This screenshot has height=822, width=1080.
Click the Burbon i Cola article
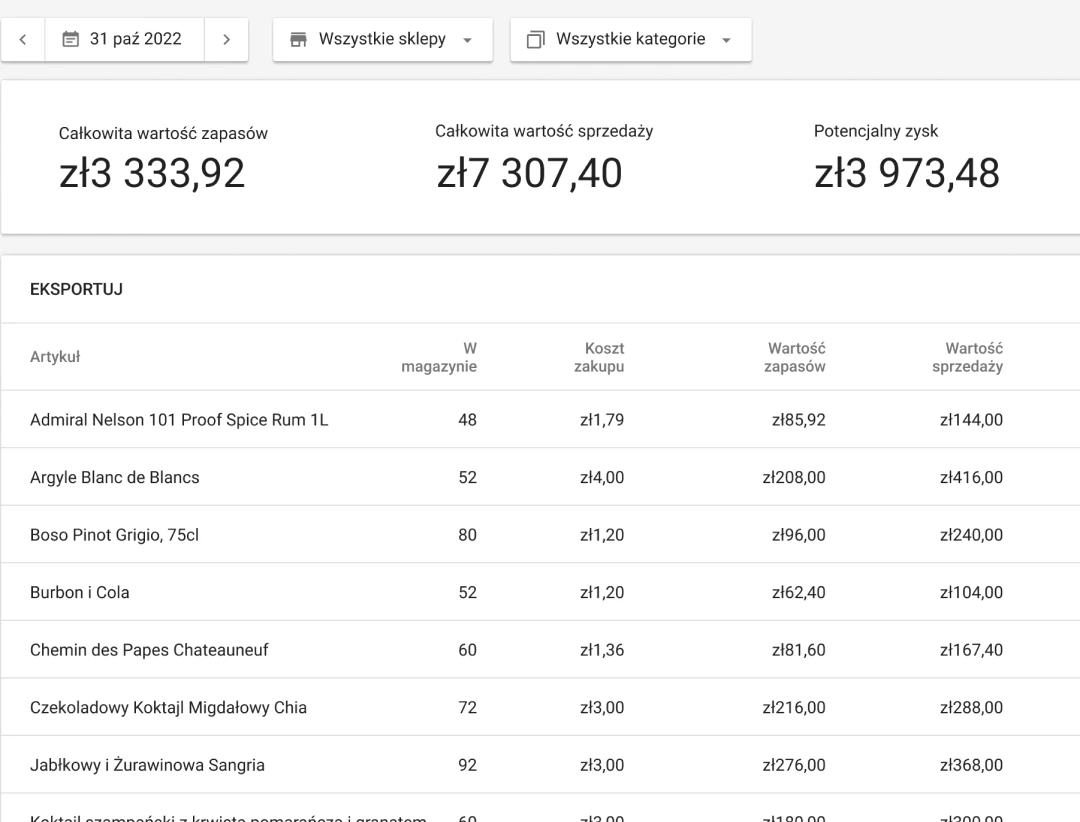[x=80, y=593]
